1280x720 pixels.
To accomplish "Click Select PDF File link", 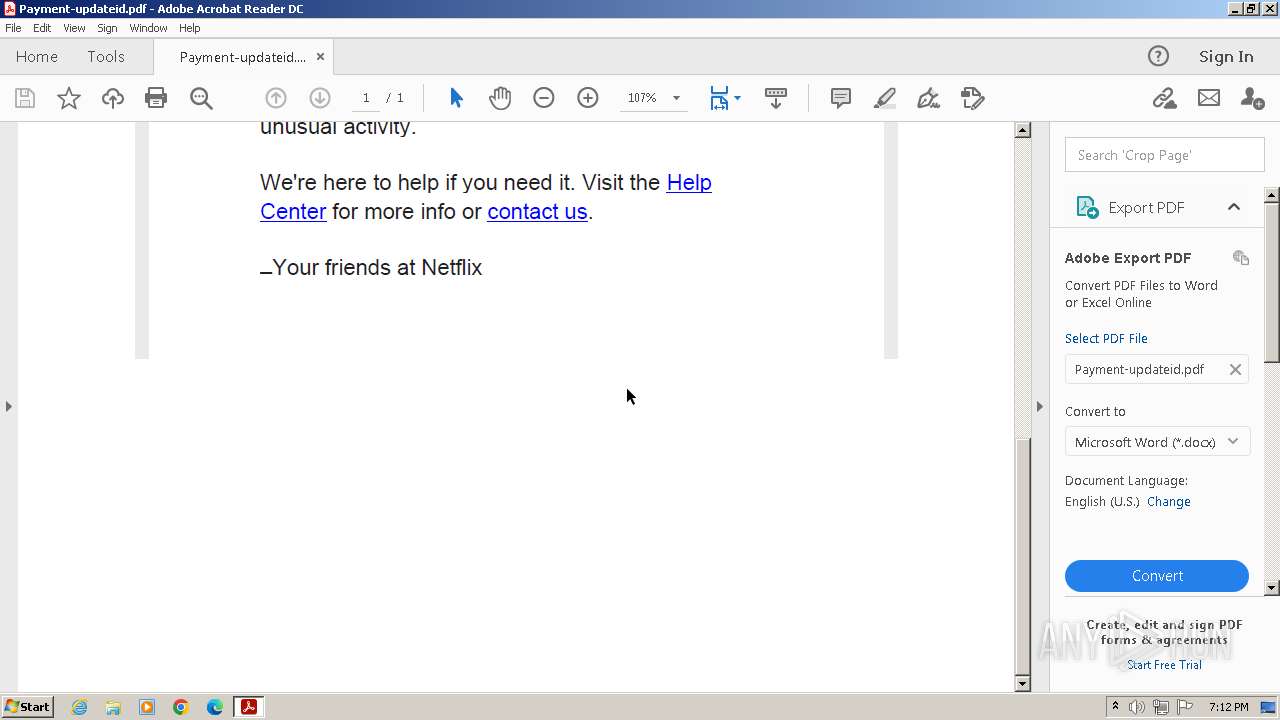I will [1106, 338].
